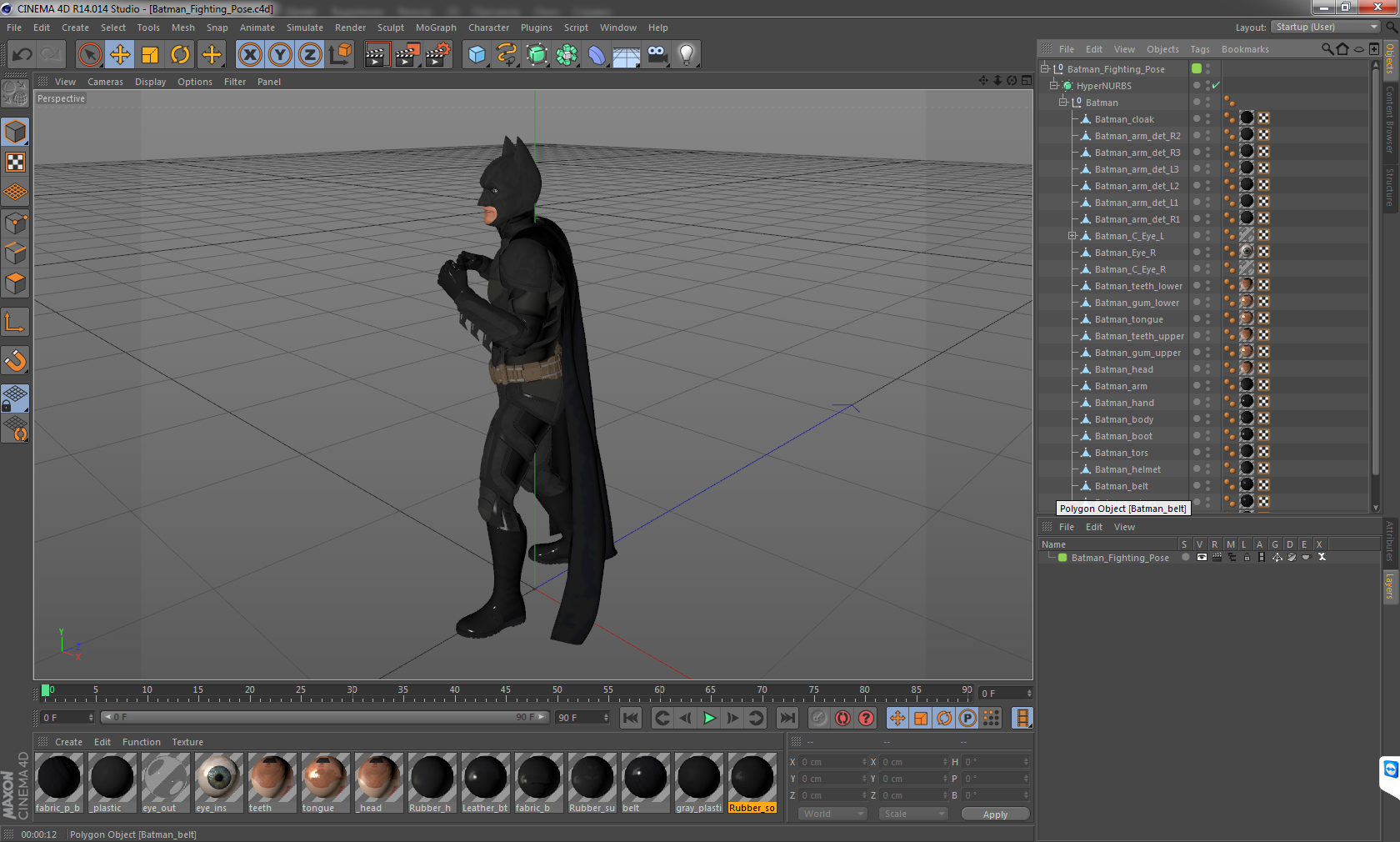The height and width of the screenshot is (842, 1400).
Task: Activate the Rotate tool
Action: click(180, 55)
